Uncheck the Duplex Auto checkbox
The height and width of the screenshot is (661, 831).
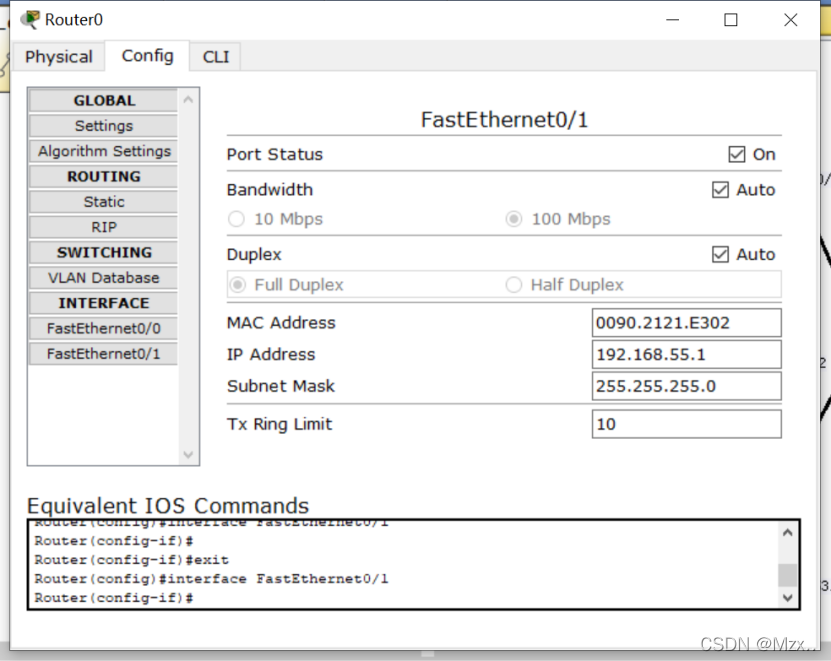720,255
